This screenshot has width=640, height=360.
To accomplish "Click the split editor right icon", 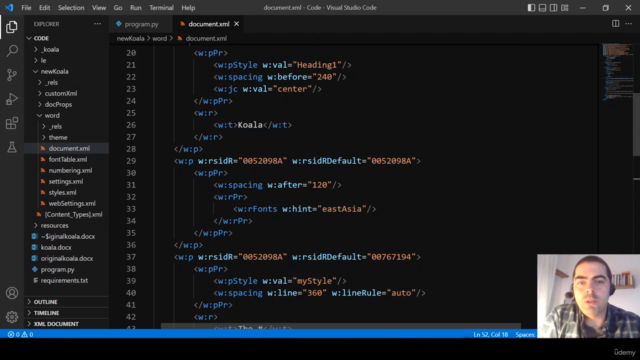I will 616,24.
